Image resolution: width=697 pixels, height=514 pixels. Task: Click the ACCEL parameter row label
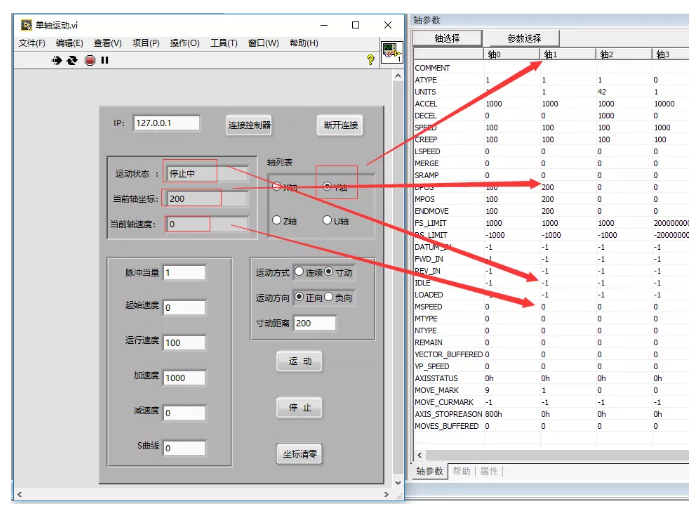tap(426, 104)
